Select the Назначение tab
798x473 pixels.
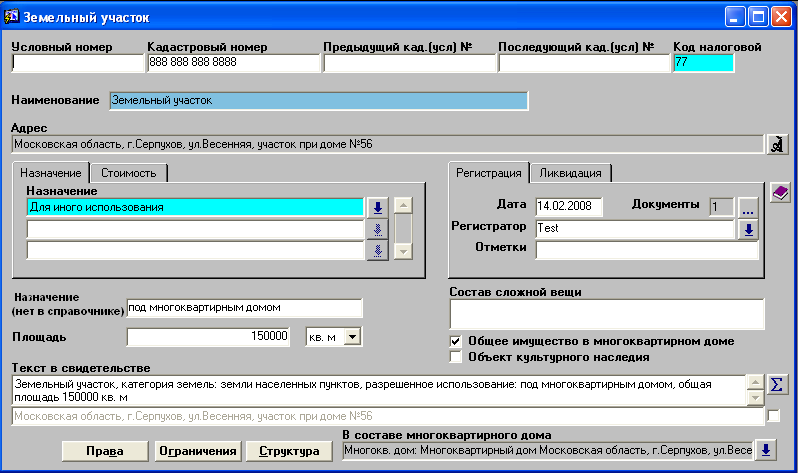[50, 173]
